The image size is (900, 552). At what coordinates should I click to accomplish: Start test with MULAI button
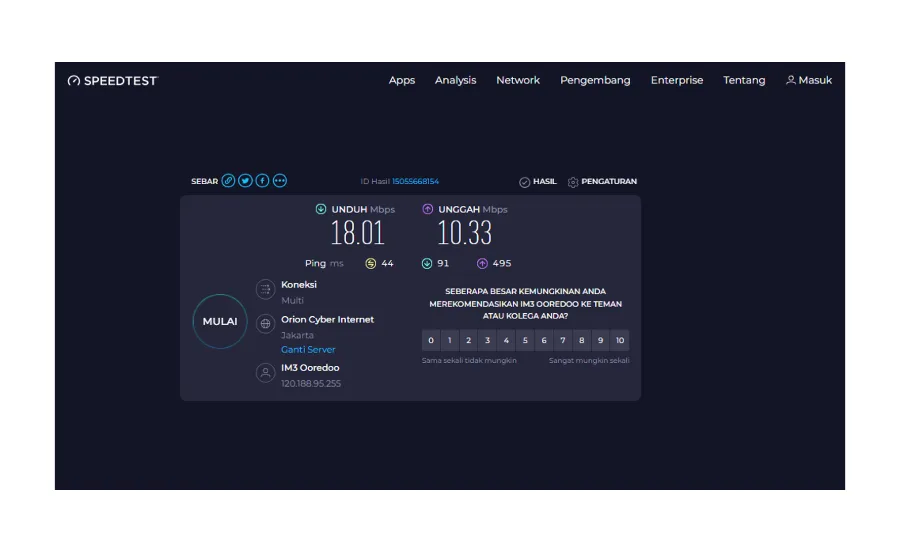point(220,321)
